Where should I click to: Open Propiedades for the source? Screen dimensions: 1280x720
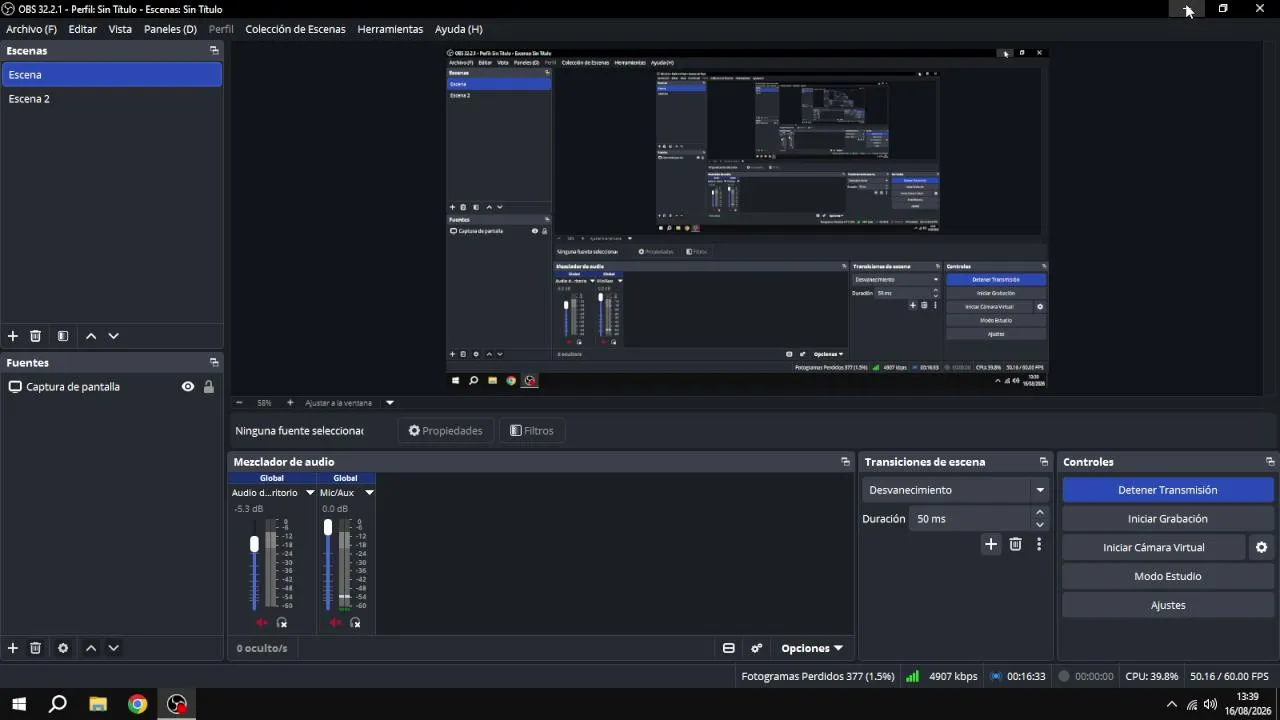tap(445, 431)
